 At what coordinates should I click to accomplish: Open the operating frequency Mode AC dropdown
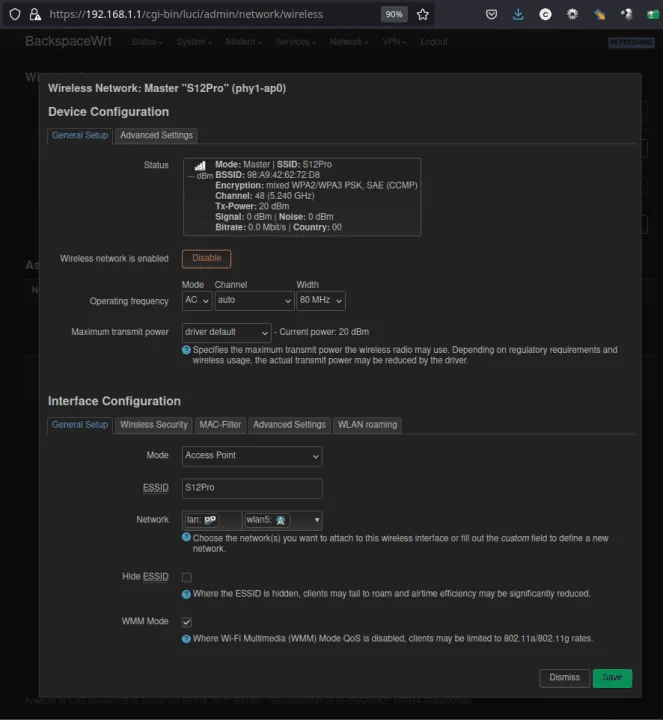point(197,301)
